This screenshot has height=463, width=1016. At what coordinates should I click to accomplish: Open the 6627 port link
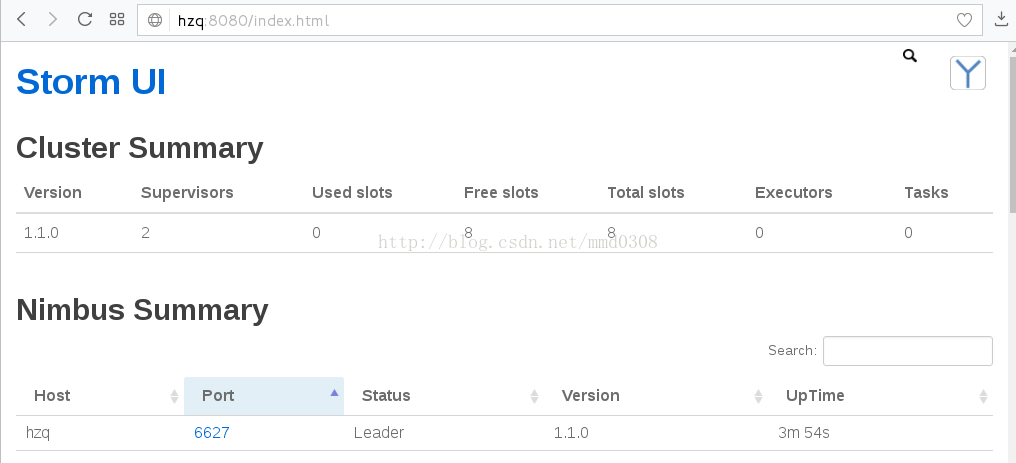click(x=212, y=433)
